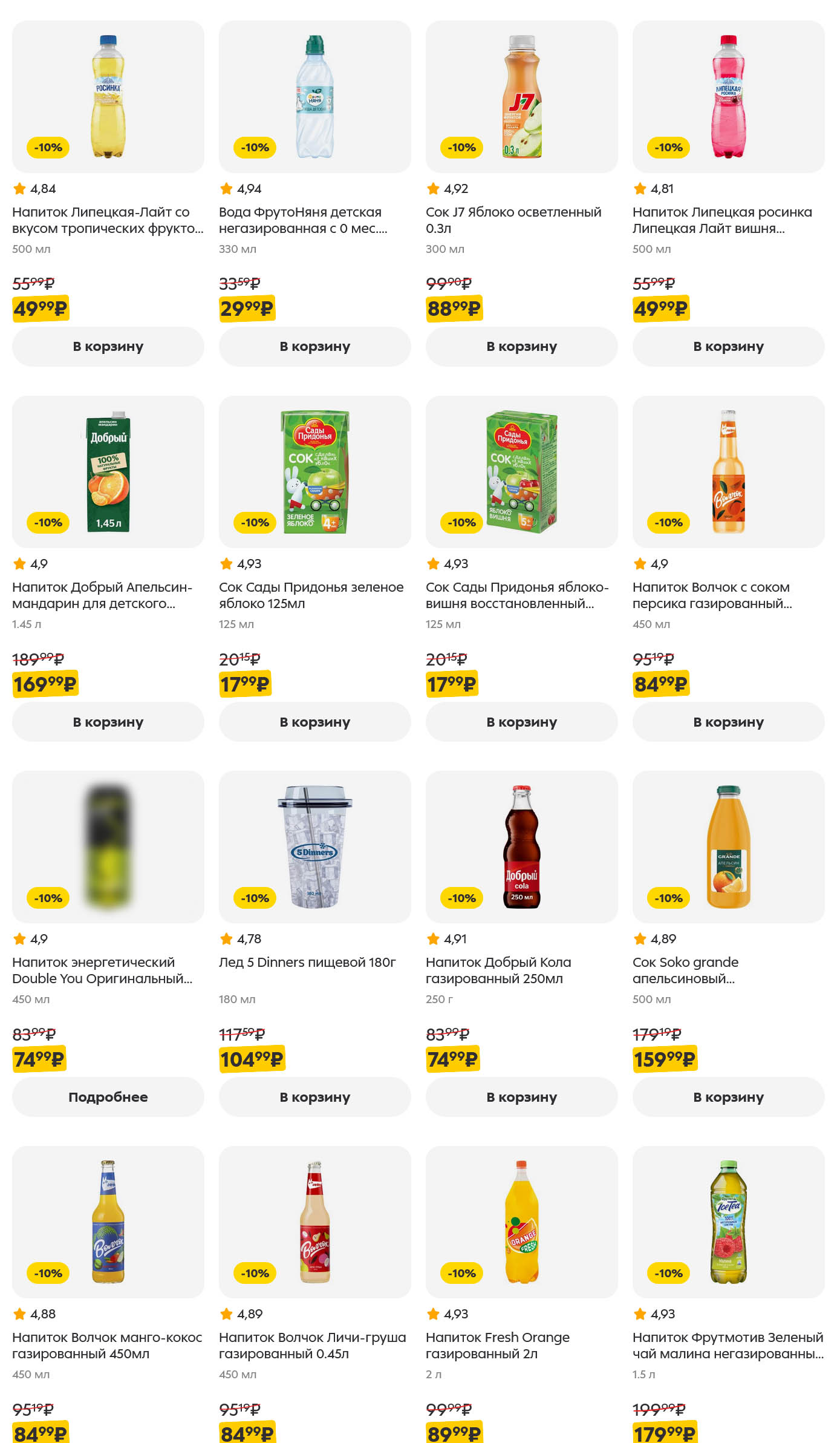
Task: Click the star rating icon of FrutoNyanya water
Action: pos(227,189)
